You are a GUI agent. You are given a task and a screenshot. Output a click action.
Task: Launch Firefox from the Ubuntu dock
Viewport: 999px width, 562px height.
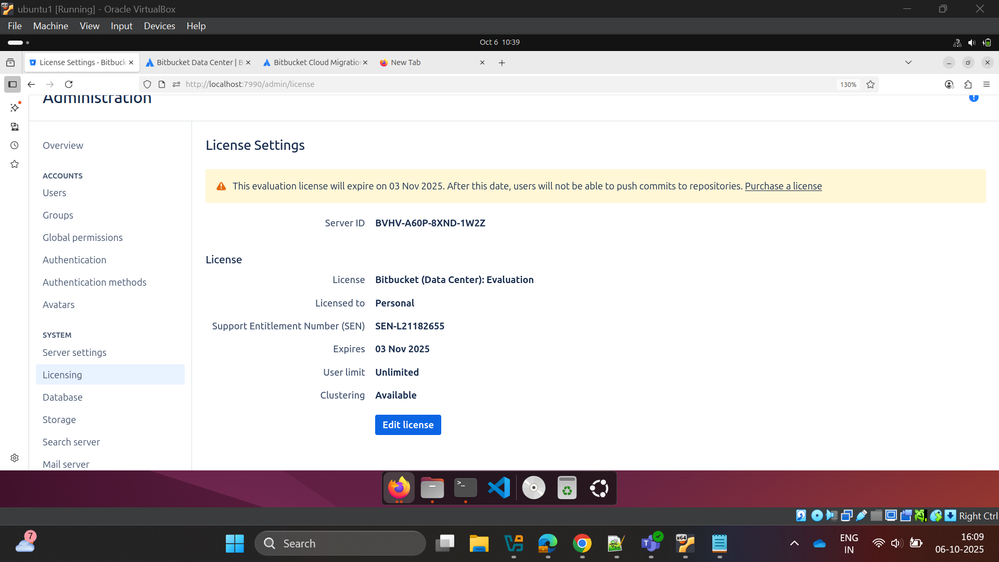tap(399, 488)
